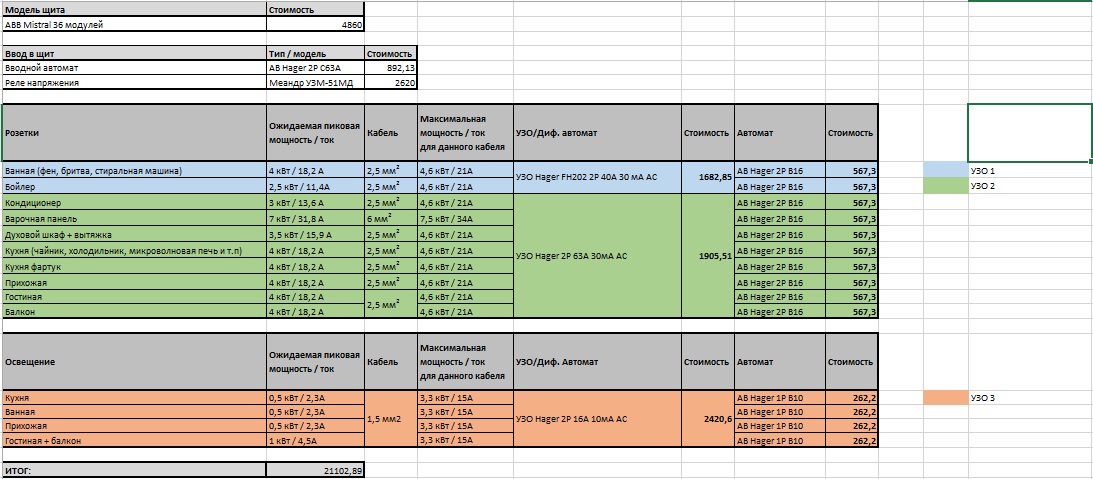1093x479 pixels.
Task: Click the '1,5 мм2' merged cable cell
Action: (x=390, y=419)
